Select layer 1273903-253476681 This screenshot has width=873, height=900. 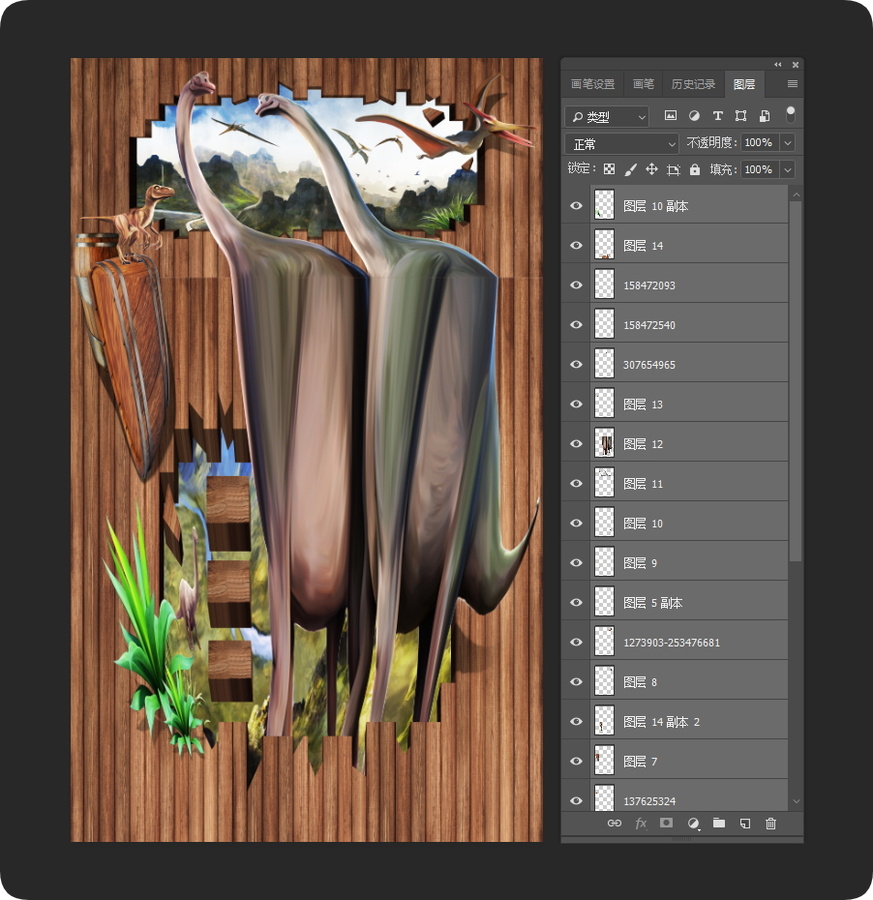point(689,642)
